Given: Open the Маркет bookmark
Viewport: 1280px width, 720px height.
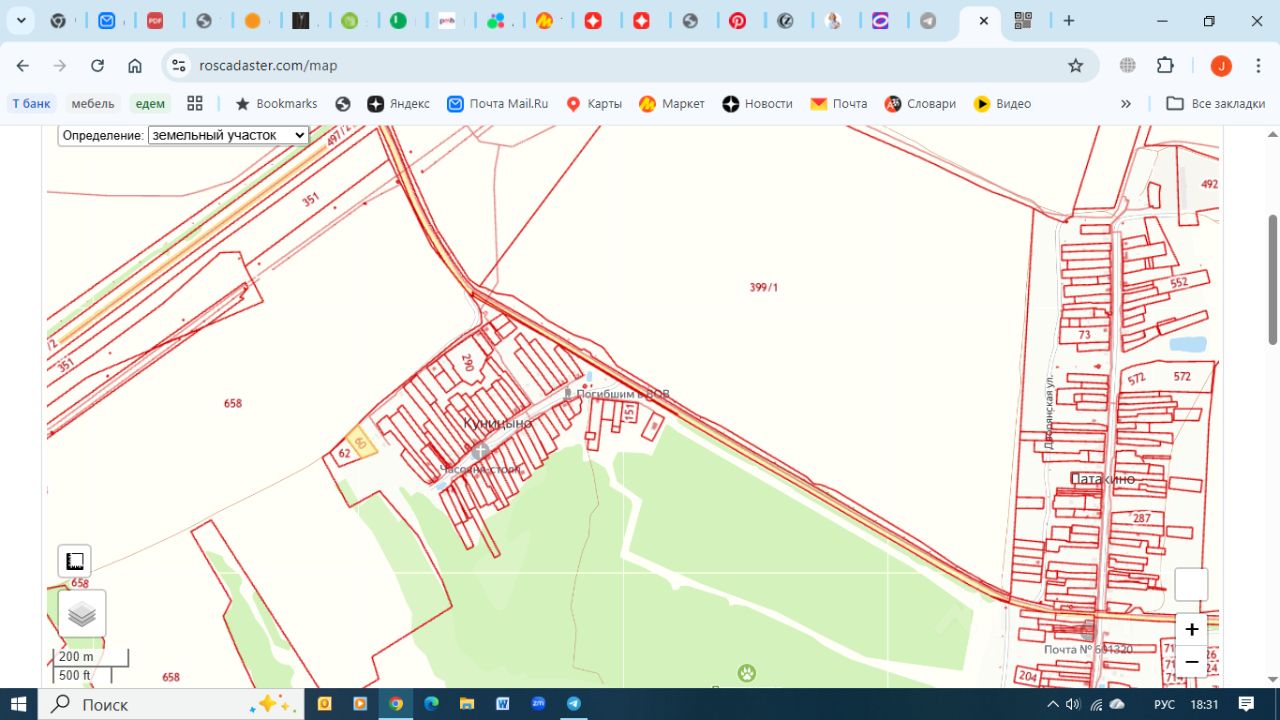Looking at the screenshot, I should click(672, 103).
